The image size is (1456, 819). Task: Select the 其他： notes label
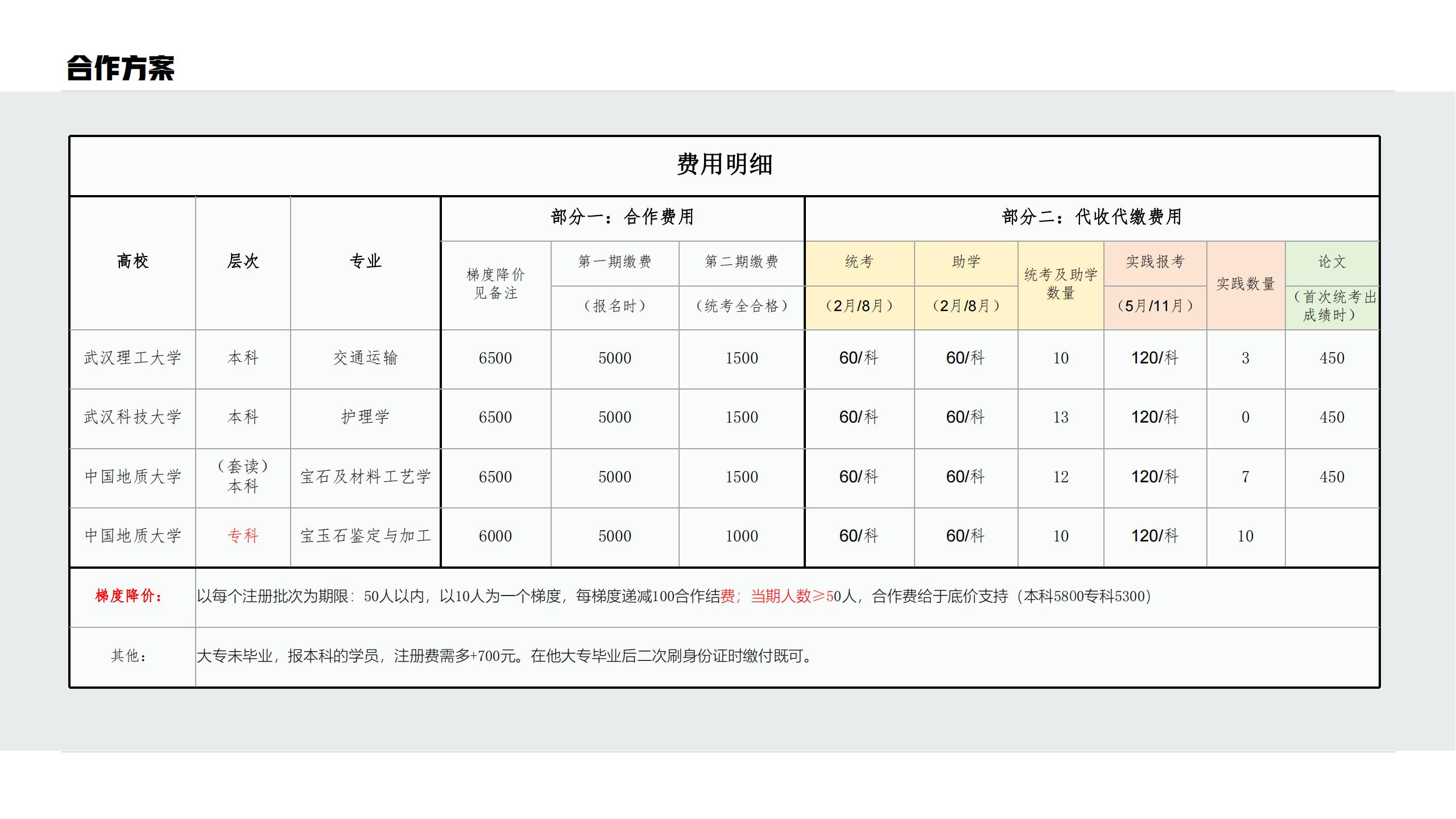[x=129, y=656]
